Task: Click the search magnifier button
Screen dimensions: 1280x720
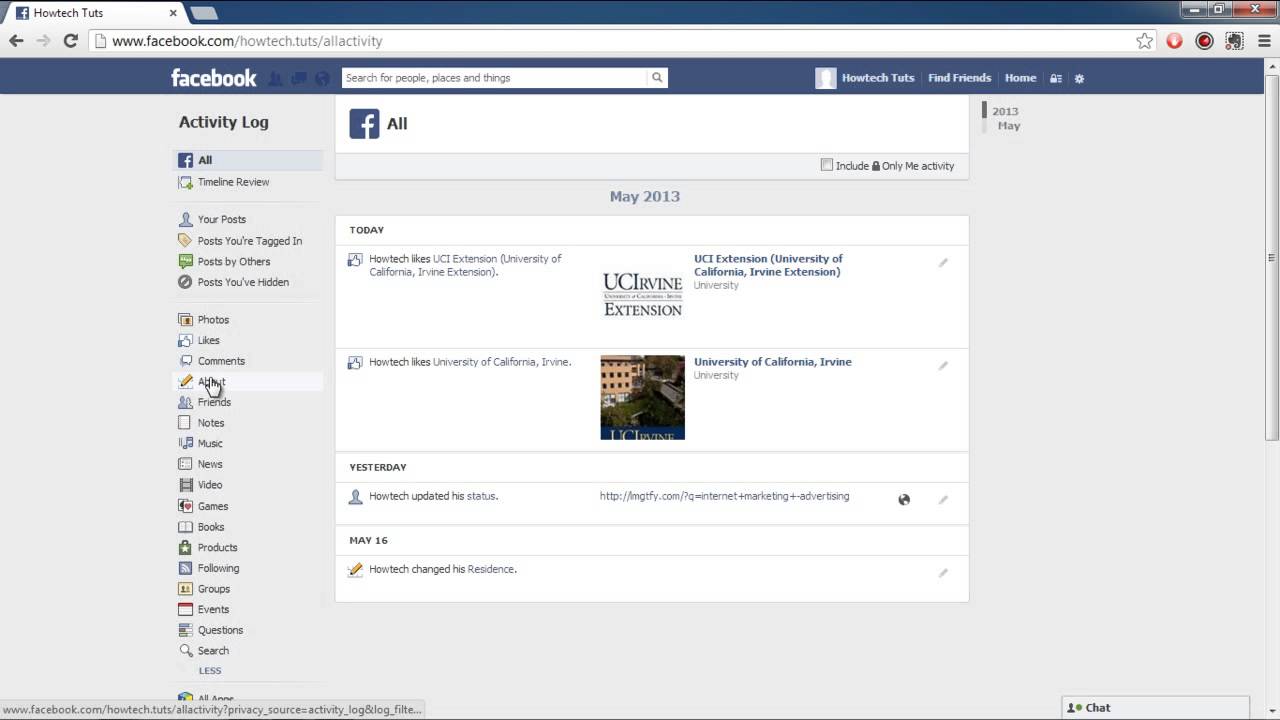Action: (657, 78)
